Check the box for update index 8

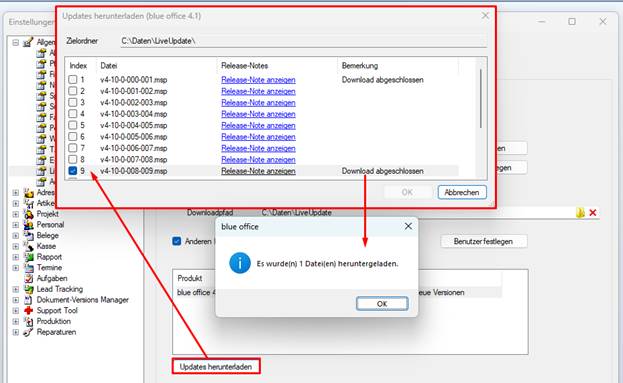[x=73, y=159]
